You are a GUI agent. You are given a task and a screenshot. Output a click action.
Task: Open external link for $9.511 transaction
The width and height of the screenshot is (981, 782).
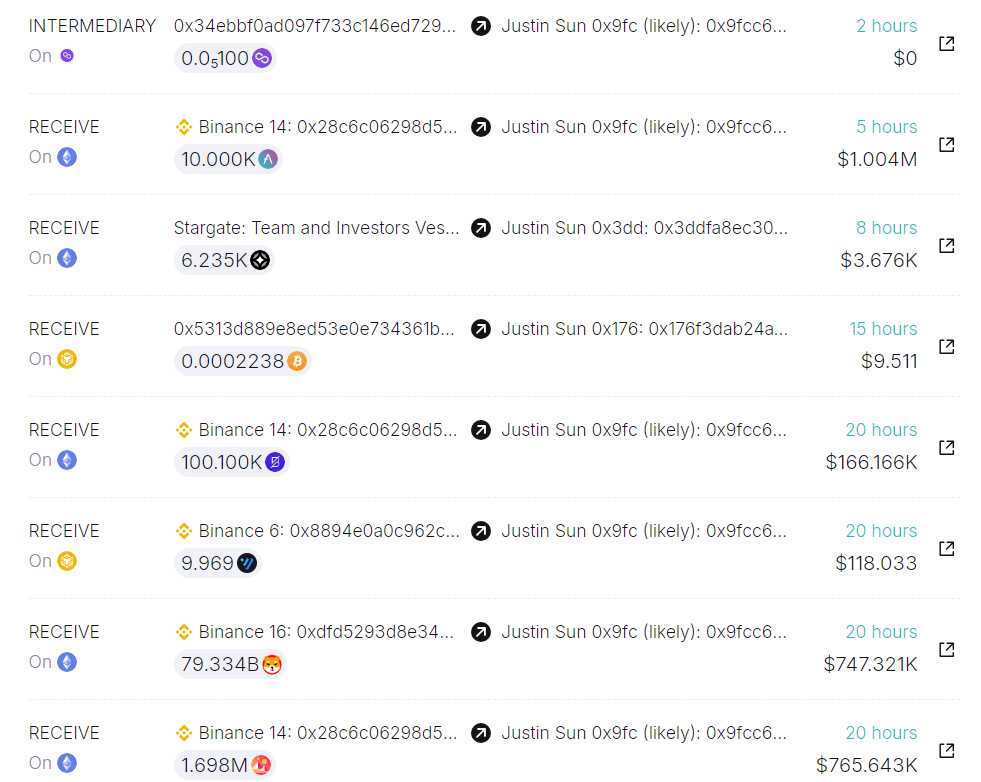[x=947, y=347]
